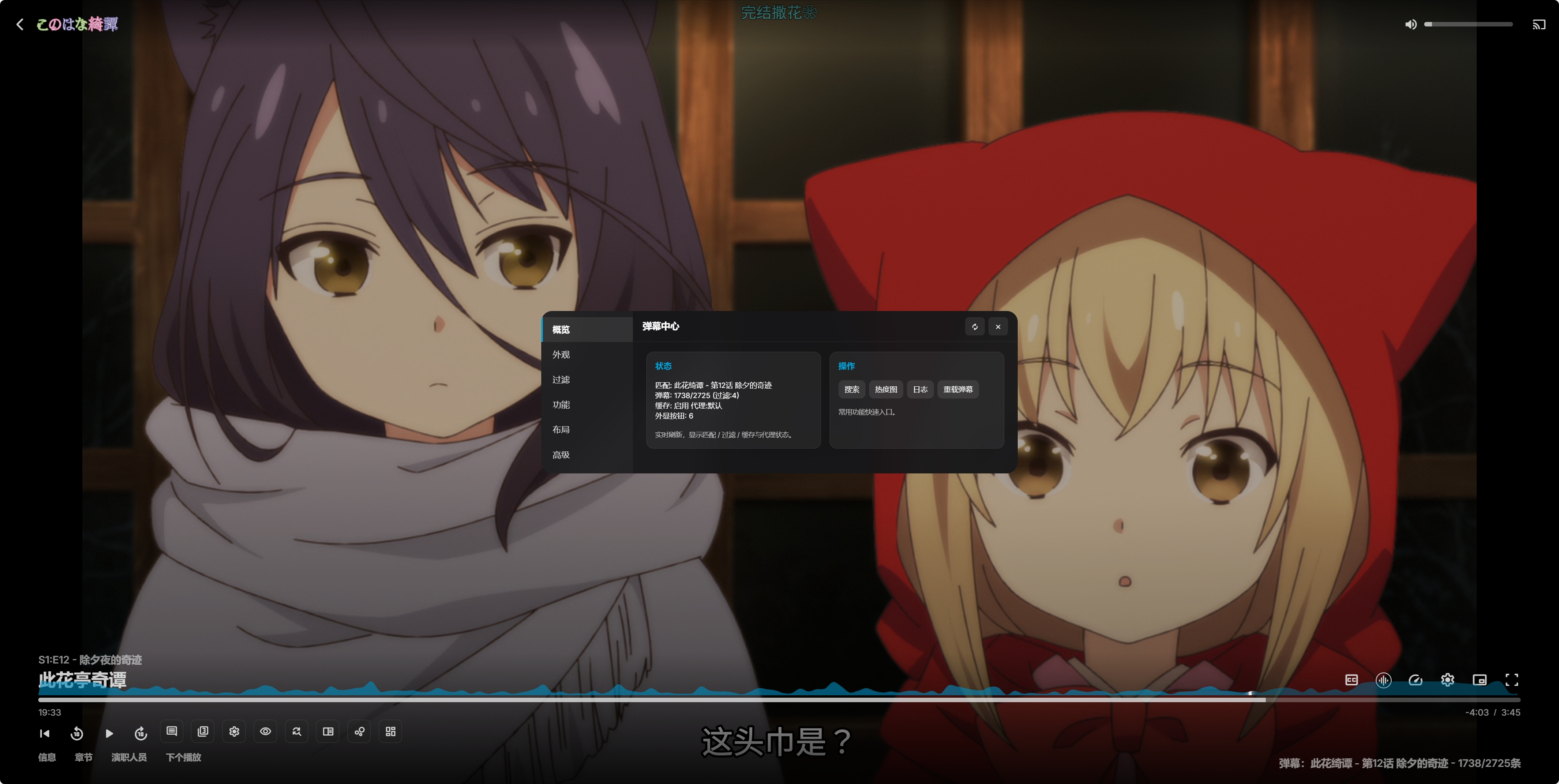Toggle fullscreen mode
The image size is (1559, 784).
coord(1511,680)
